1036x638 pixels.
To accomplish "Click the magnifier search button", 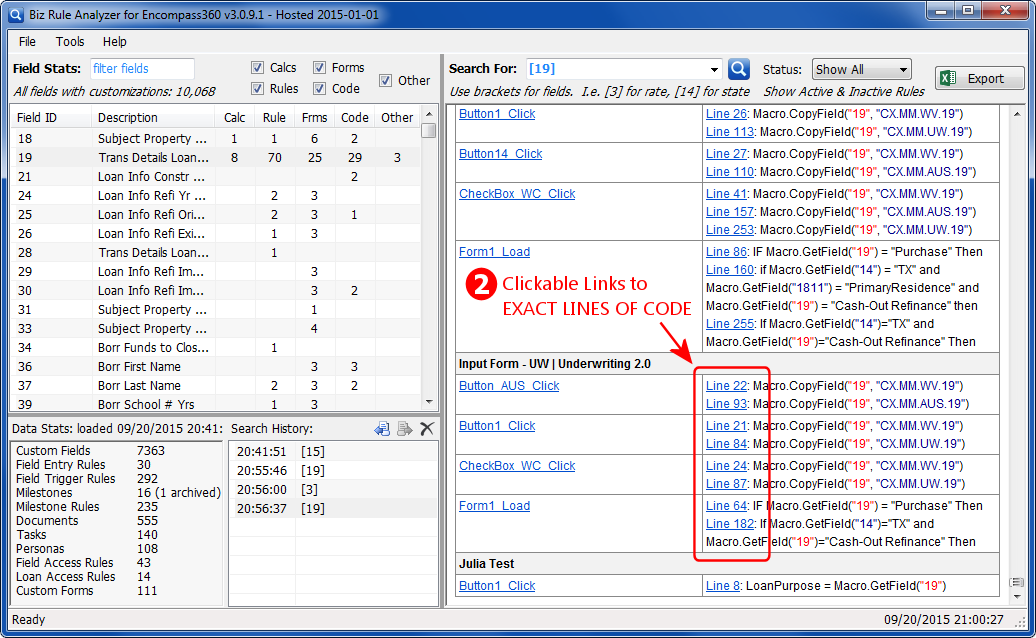I will click(739, 69).
